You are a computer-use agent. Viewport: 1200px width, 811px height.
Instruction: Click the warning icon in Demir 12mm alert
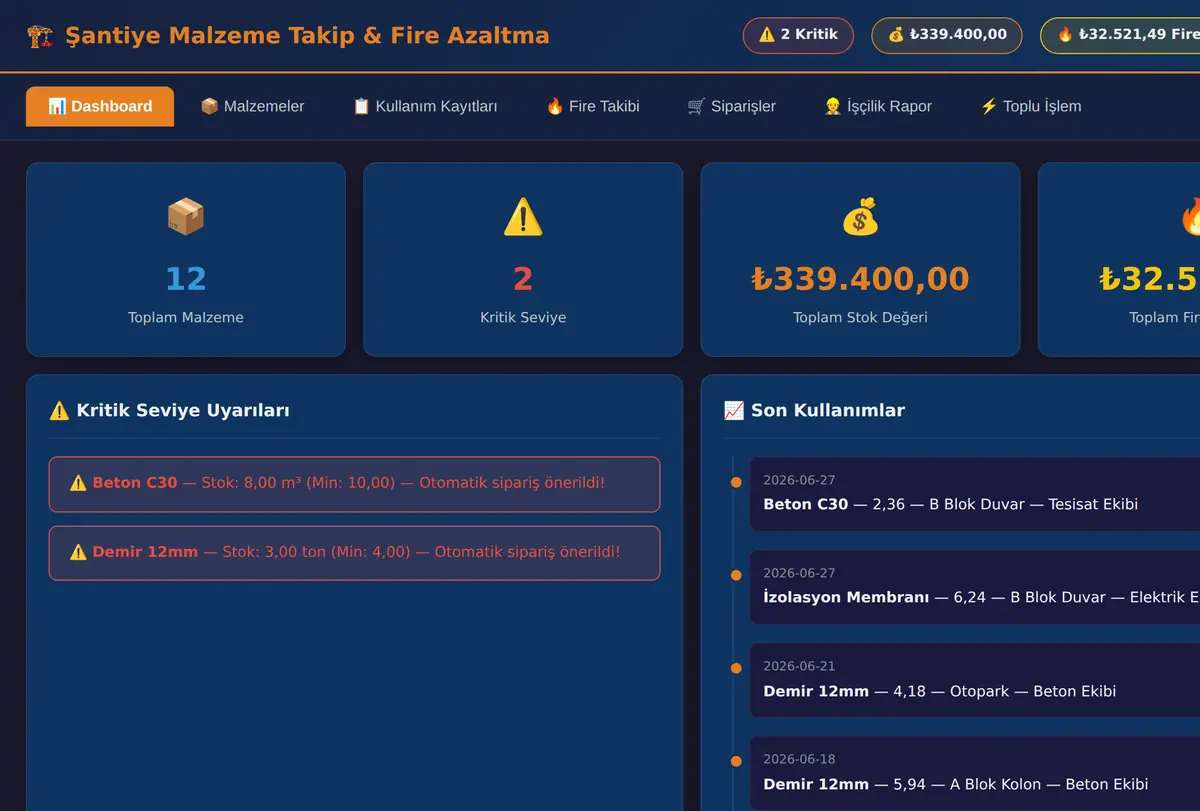coord(78,552)
